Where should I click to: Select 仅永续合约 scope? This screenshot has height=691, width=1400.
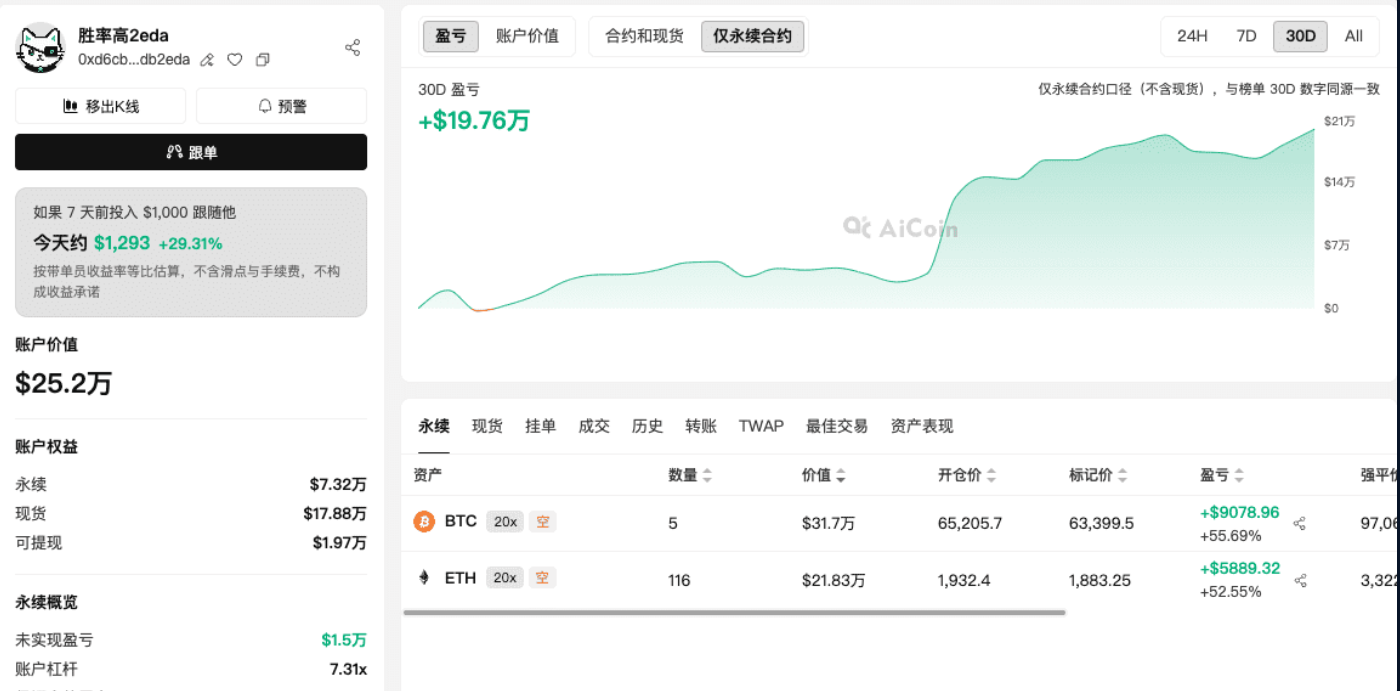click(752, 36)
